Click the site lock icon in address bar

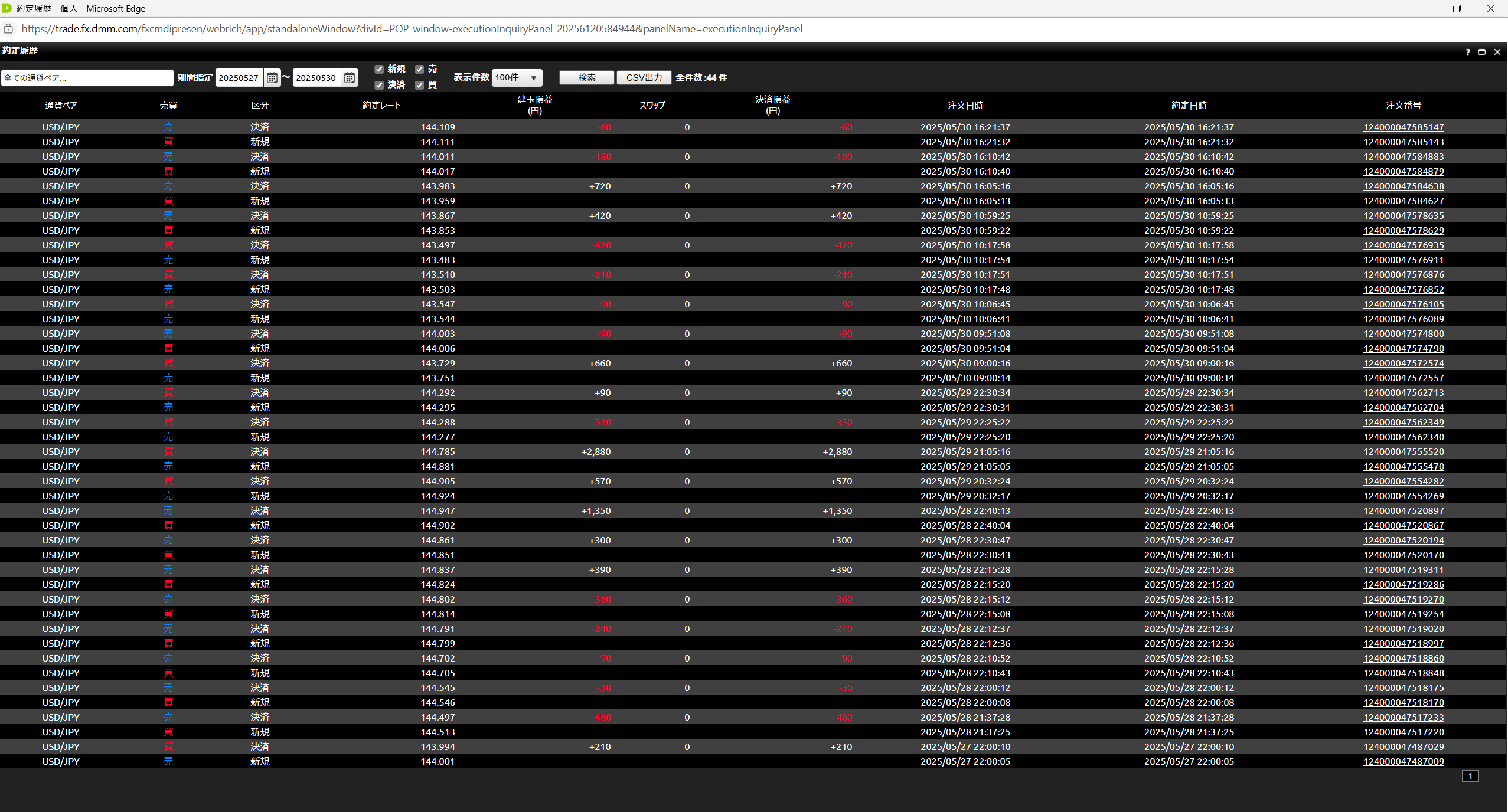point(8,29)
